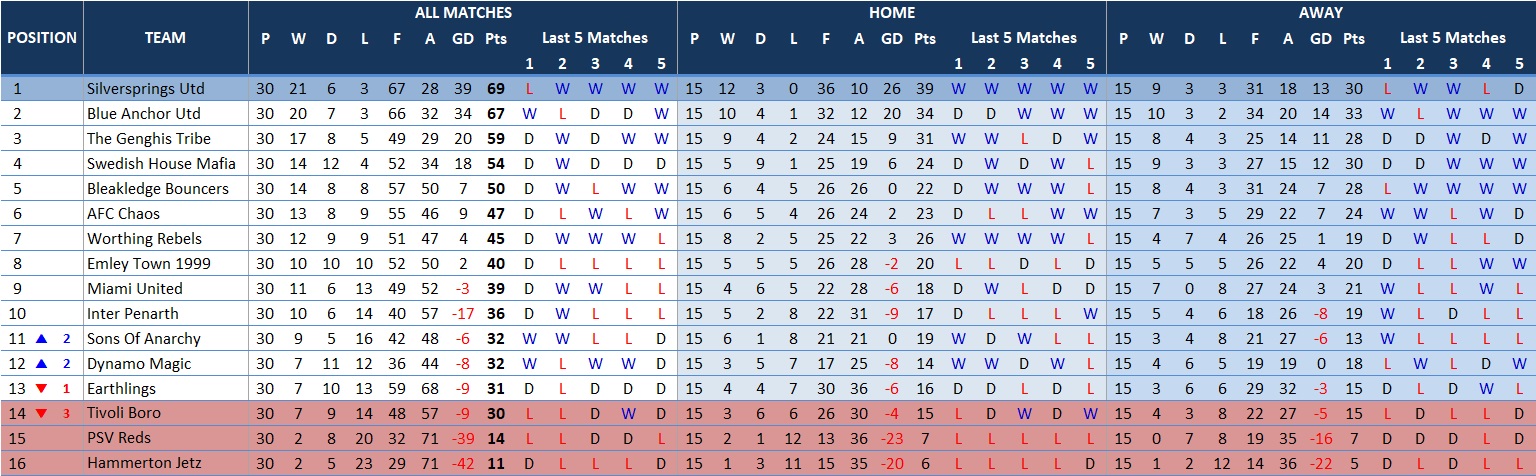Click the red down arrow in Tivoli Boro row
1536x476 pixels.
click(x=42, y=413)
